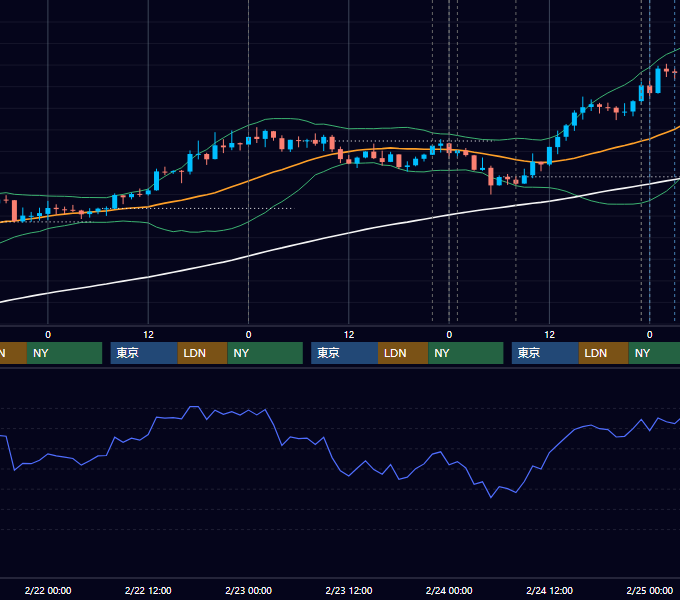Click the 2/22 00:00 time axis label
This screenshot has width=680, height=600.
click(48, 590)
